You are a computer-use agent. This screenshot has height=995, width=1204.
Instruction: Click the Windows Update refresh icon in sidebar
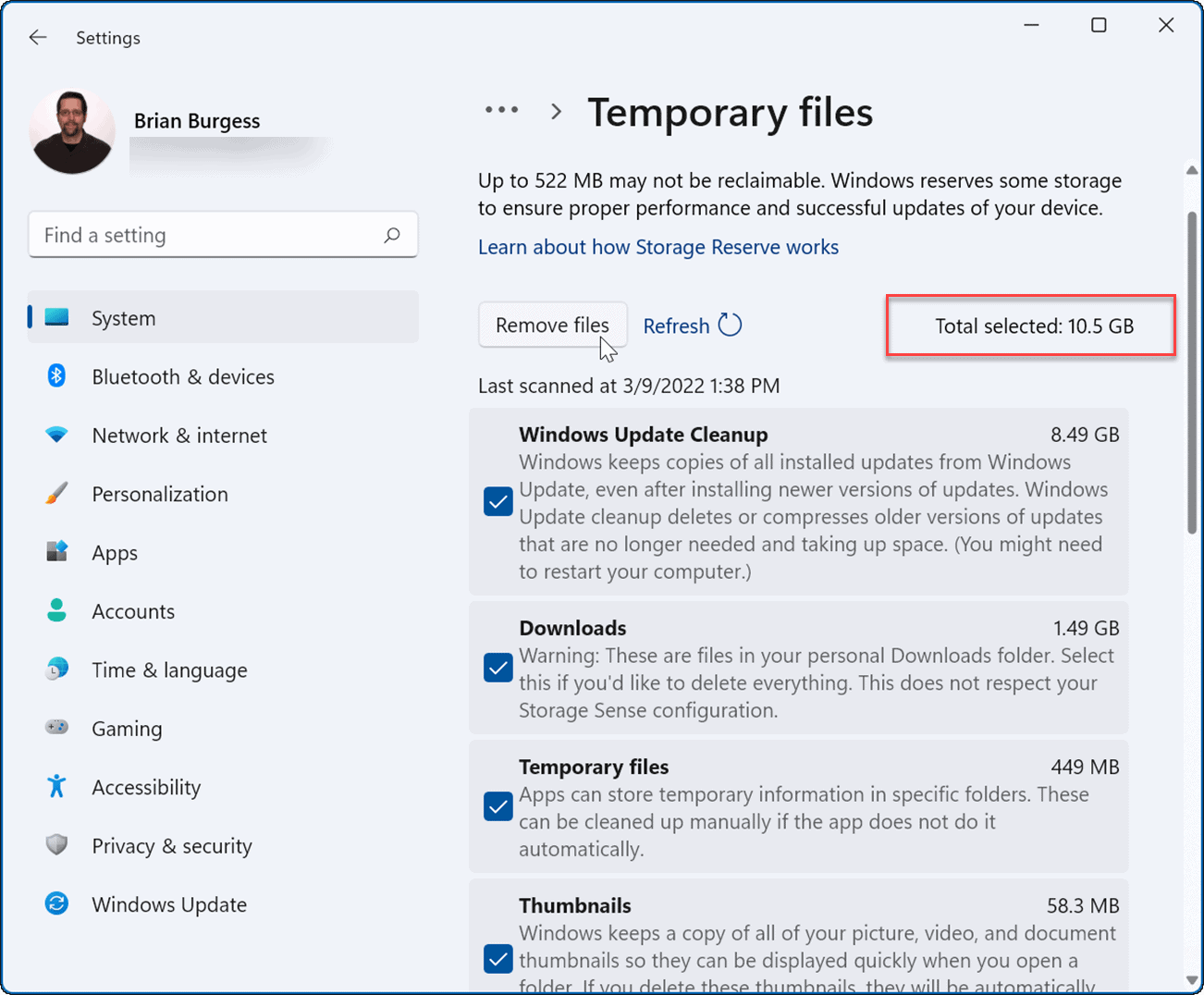tap(56, 903)
